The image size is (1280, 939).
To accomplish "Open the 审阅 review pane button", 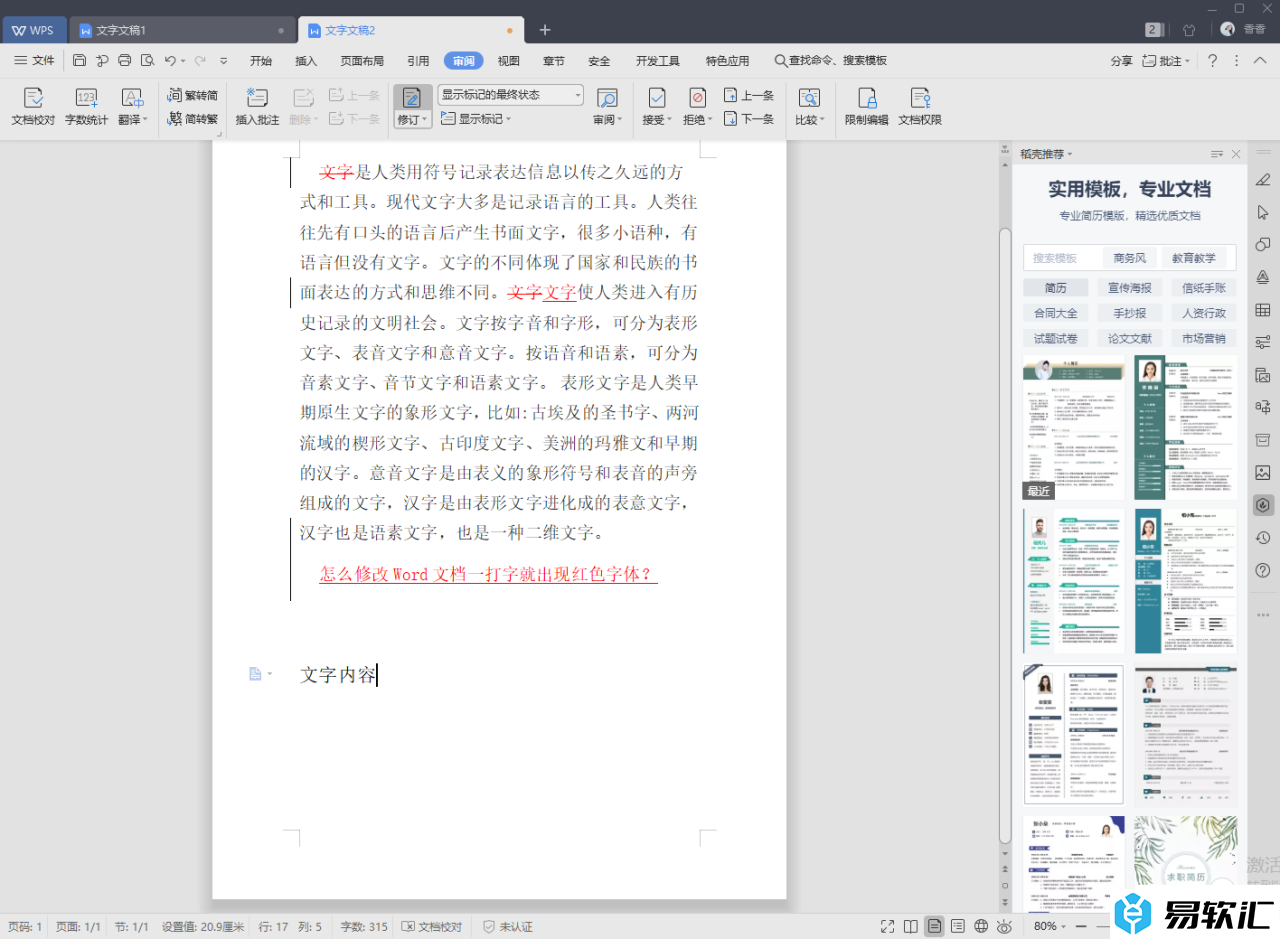I will click(x=606, y=107).
